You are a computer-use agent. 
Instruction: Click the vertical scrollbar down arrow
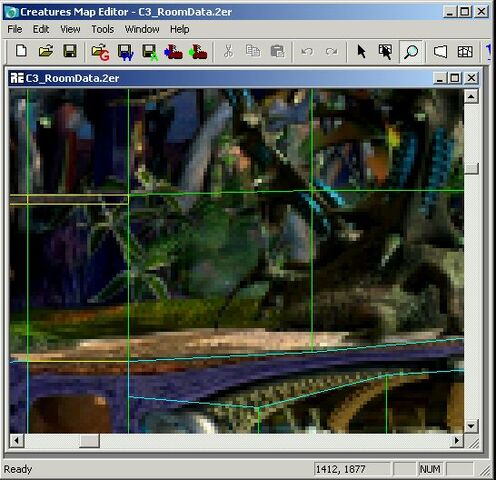click(x=471, y=426)
